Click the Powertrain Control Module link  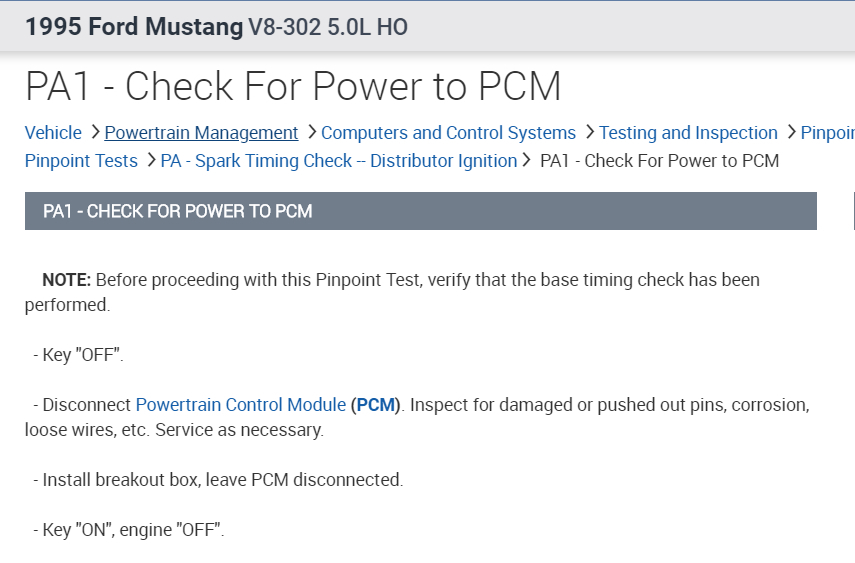pyautogui.click(x=240, y=405)
